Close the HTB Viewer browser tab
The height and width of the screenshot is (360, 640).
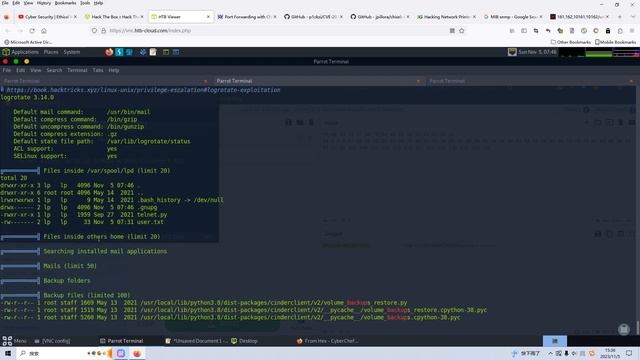208,17
